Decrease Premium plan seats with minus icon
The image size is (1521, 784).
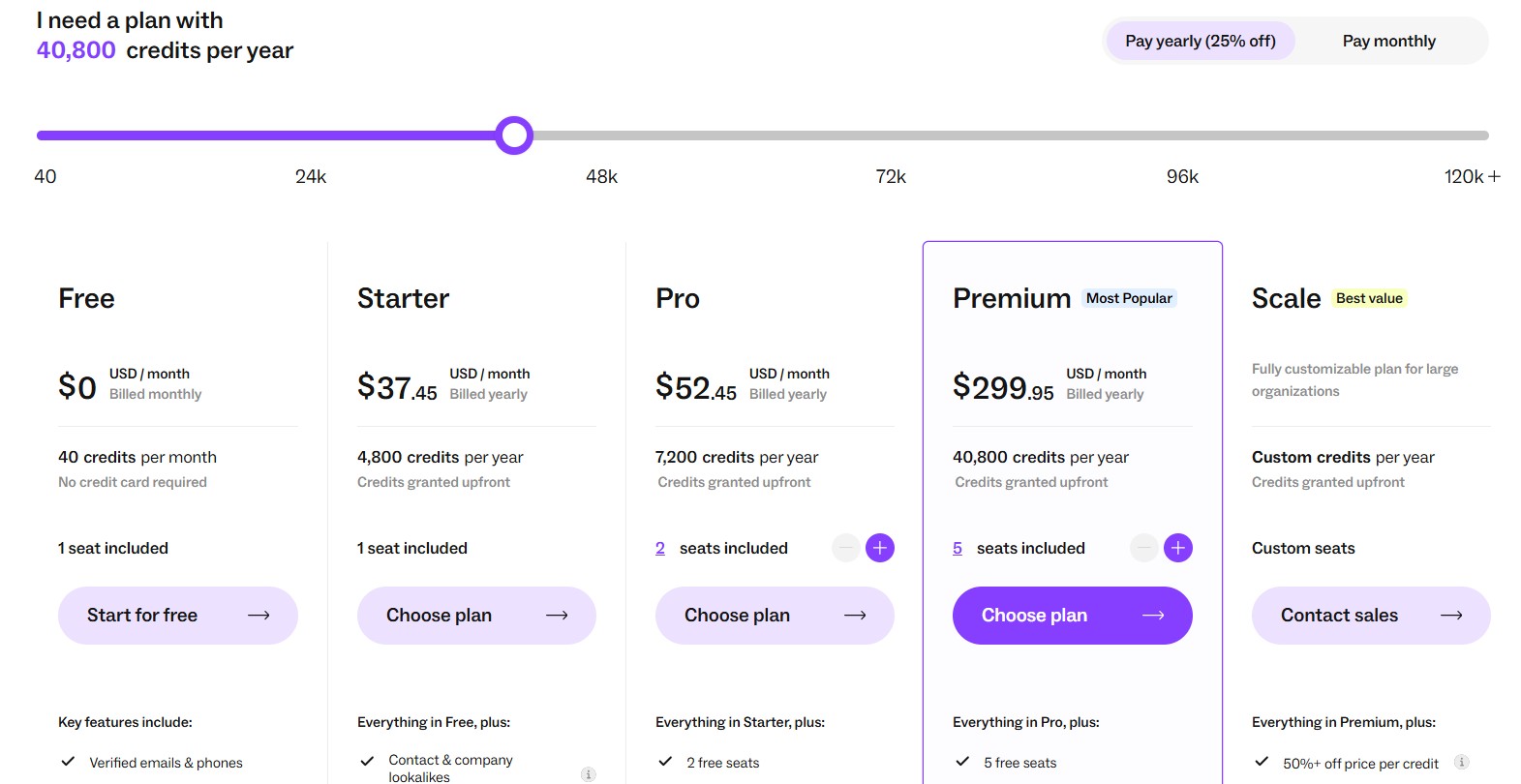pos(1142,548)
